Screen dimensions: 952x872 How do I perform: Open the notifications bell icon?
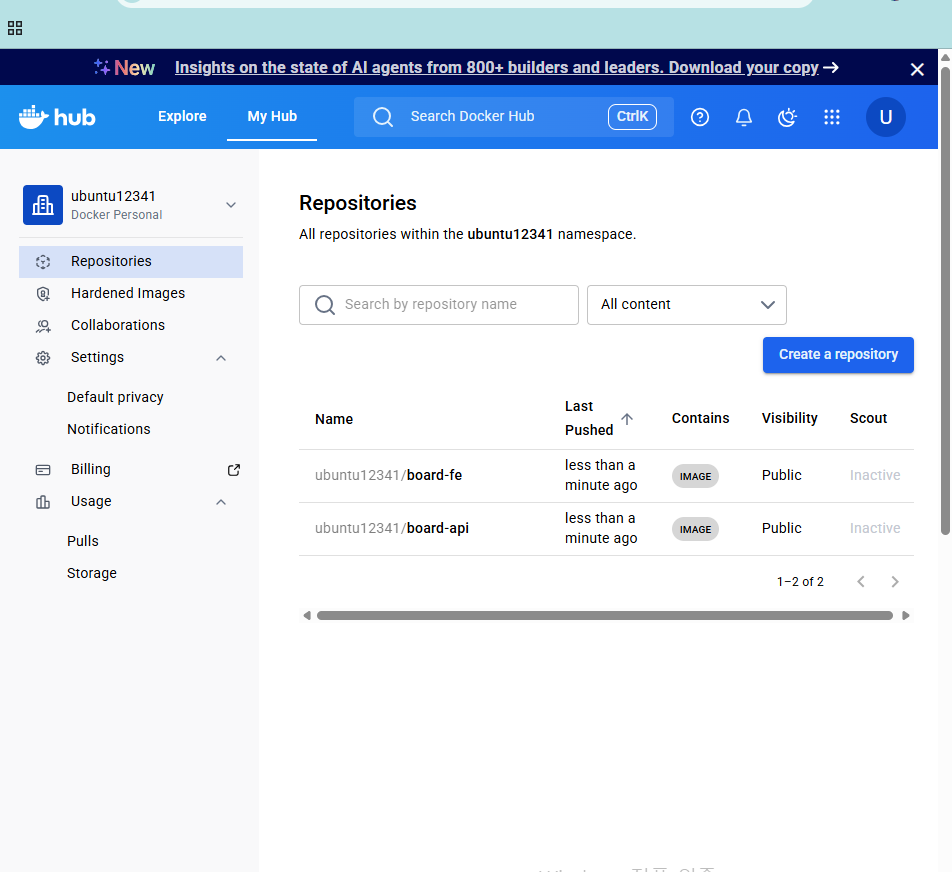pos(744,117)
